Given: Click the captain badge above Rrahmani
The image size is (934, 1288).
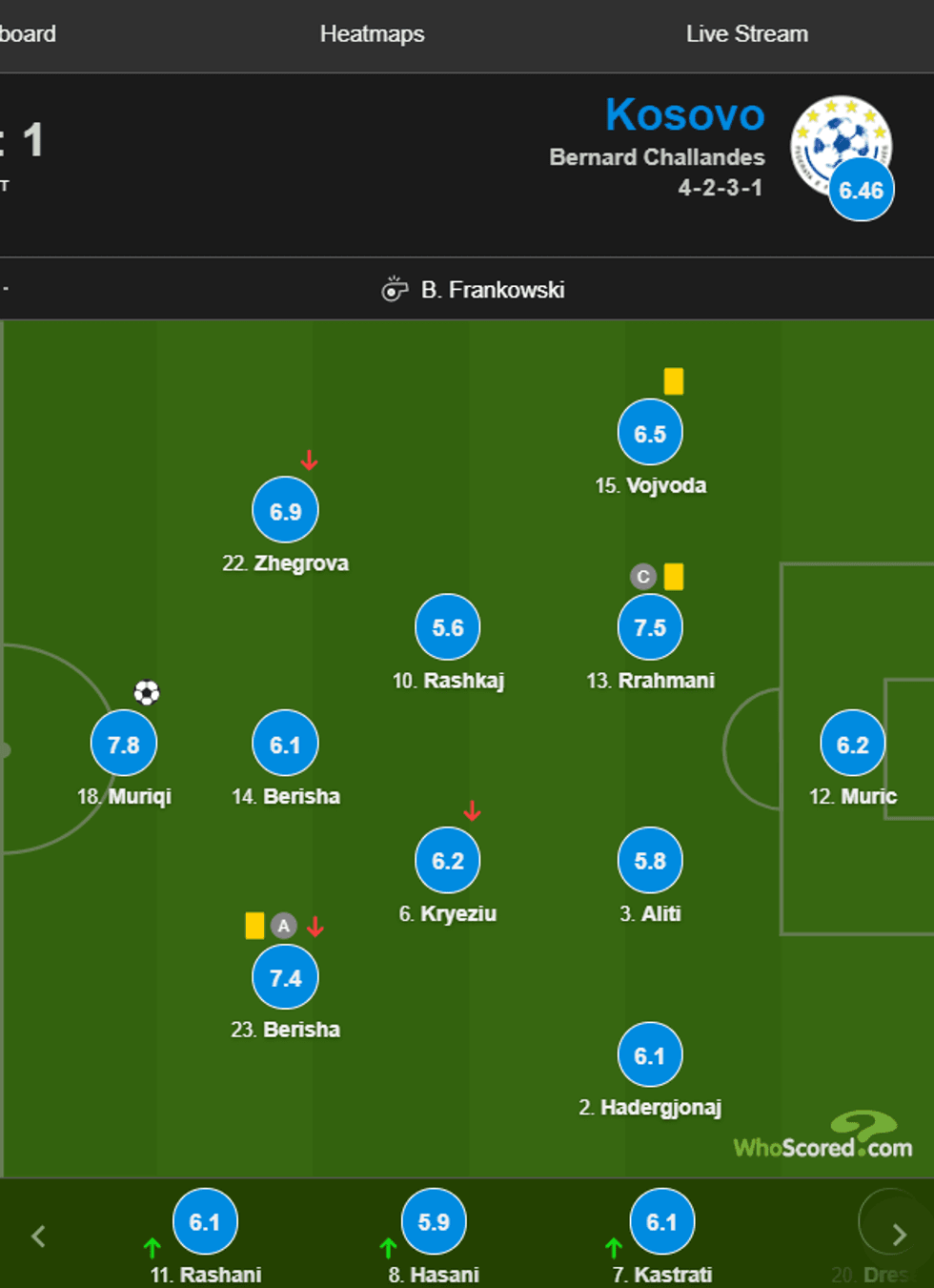Looking at the screenshot, I should [643, 577].
